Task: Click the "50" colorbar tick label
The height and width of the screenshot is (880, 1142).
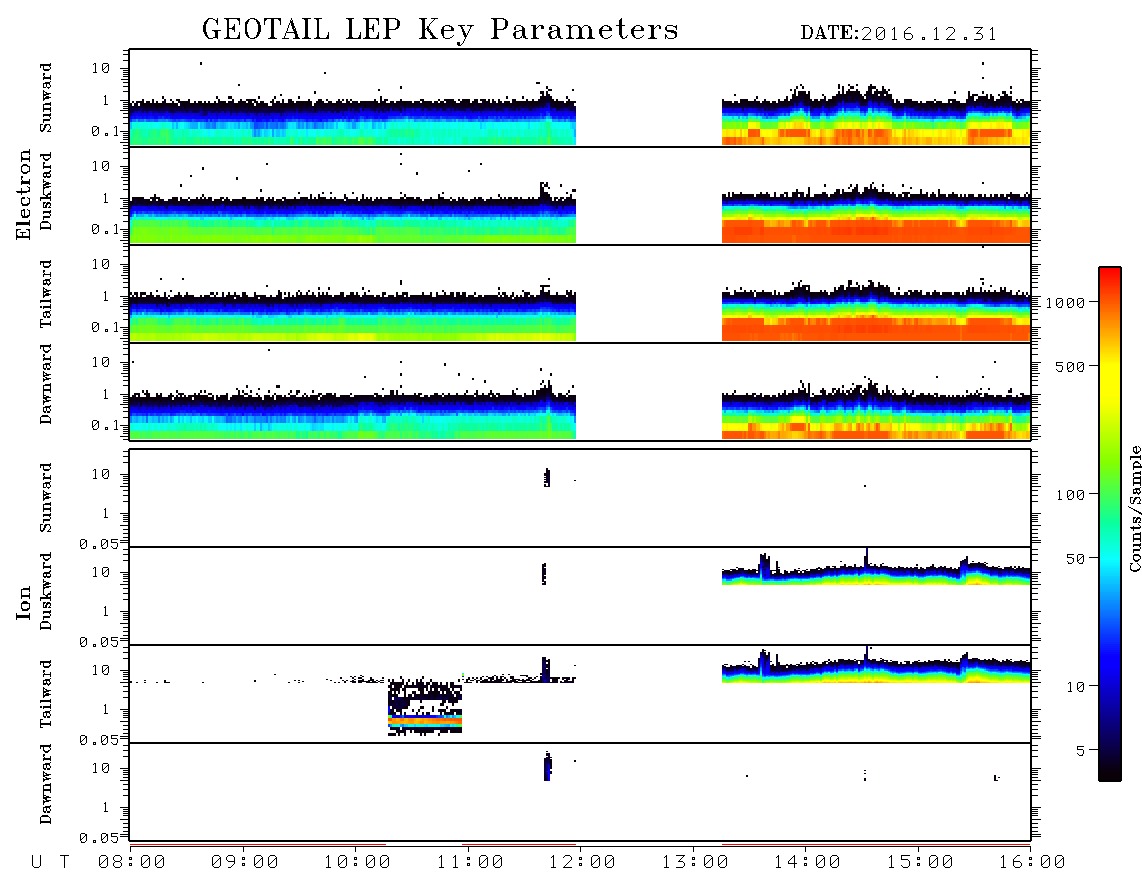Action: click(x=1075, y=559)
